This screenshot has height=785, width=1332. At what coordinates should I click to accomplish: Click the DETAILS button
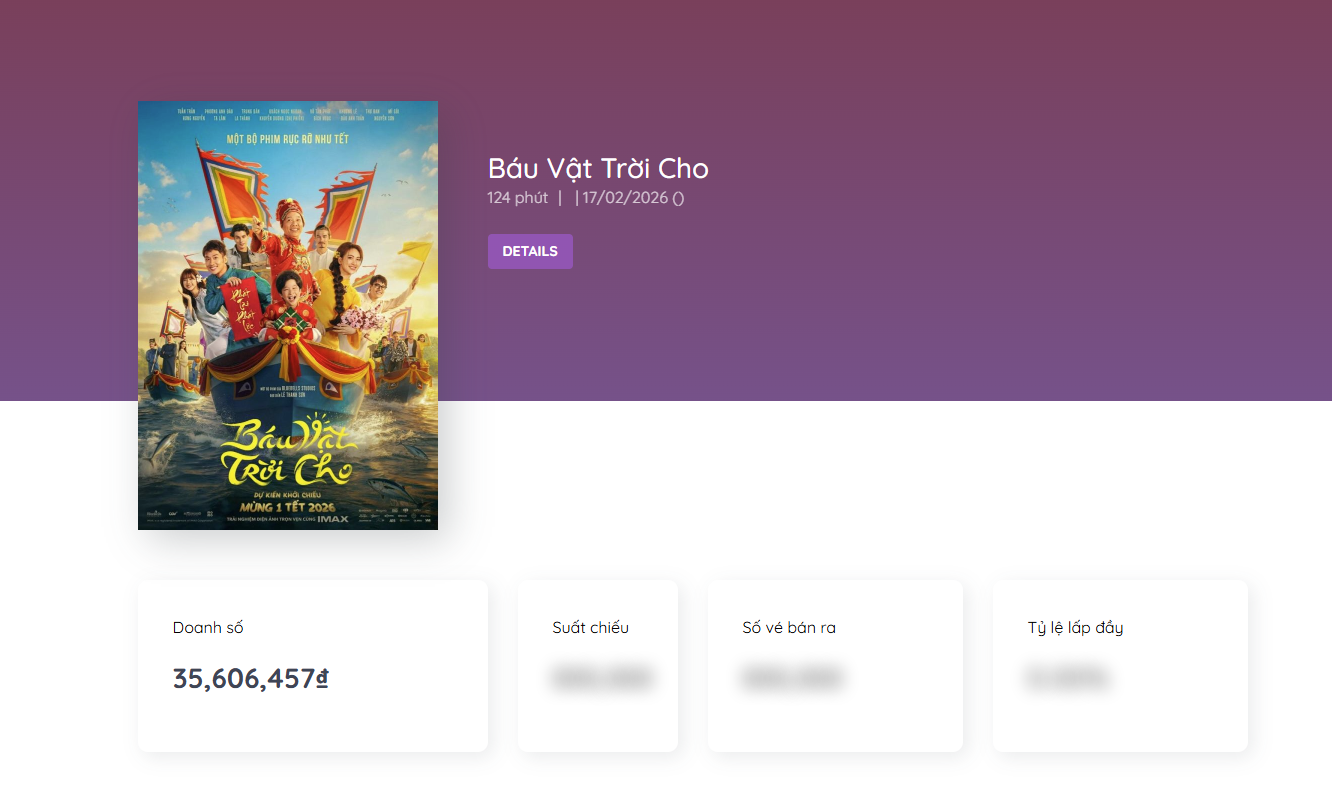(530, 251)
